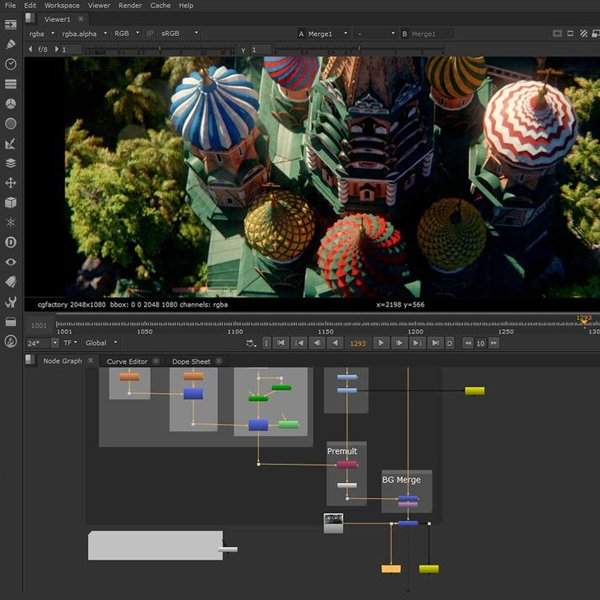This screenshot has height=600, width=600.
Task: Click the gain slider in the Viewer
Action: tap(160, 50)
